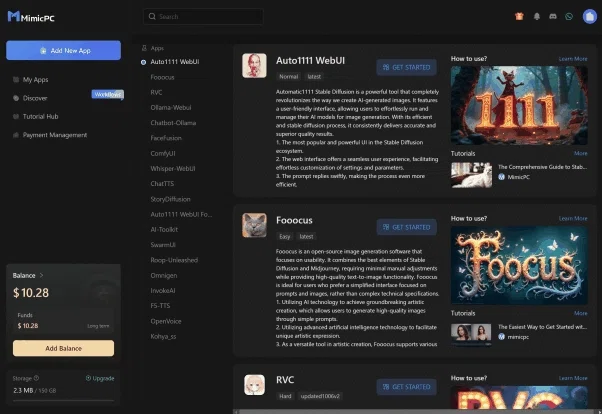Click the Tutorial Hub sidebar icon
The height and width of the screenshot is (414, 602).
pyautogui.click(x=16, y=116)
